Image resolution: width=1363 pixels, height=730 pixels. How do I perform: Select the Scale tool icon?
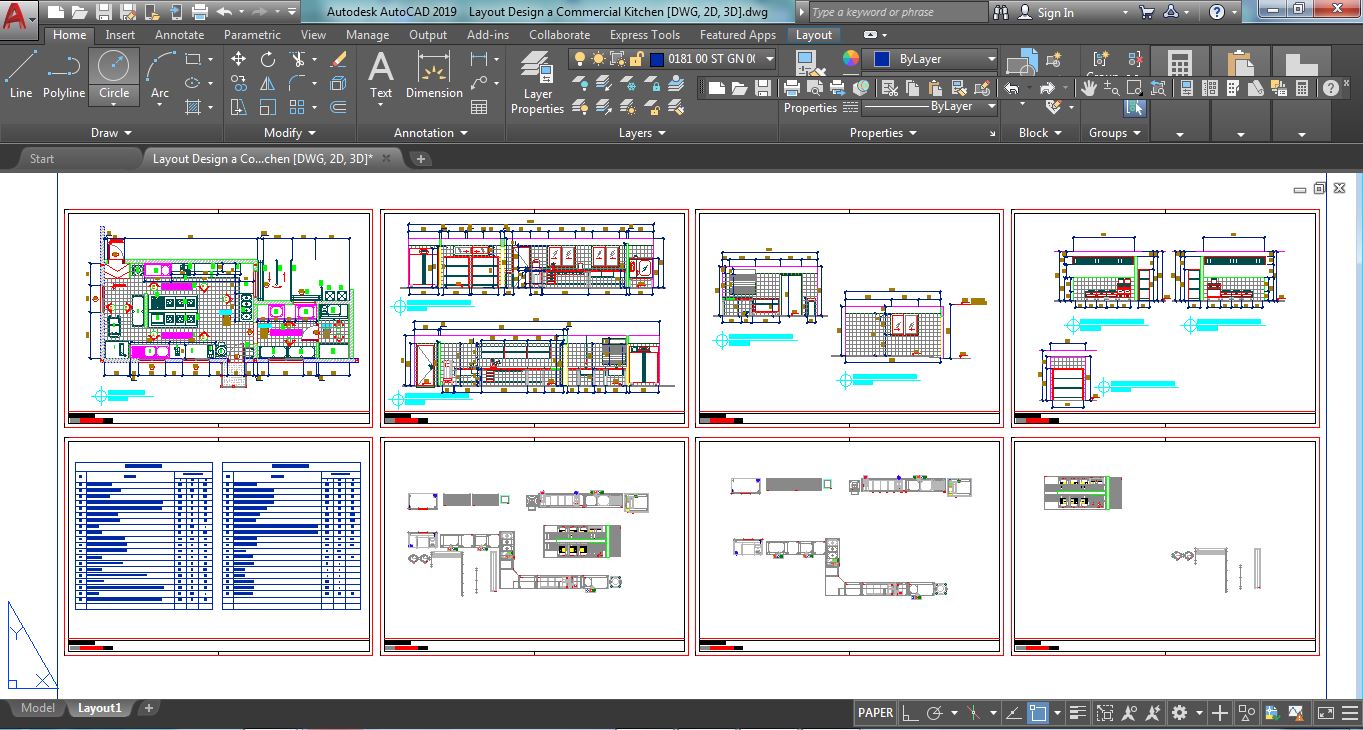click(268, 107)
